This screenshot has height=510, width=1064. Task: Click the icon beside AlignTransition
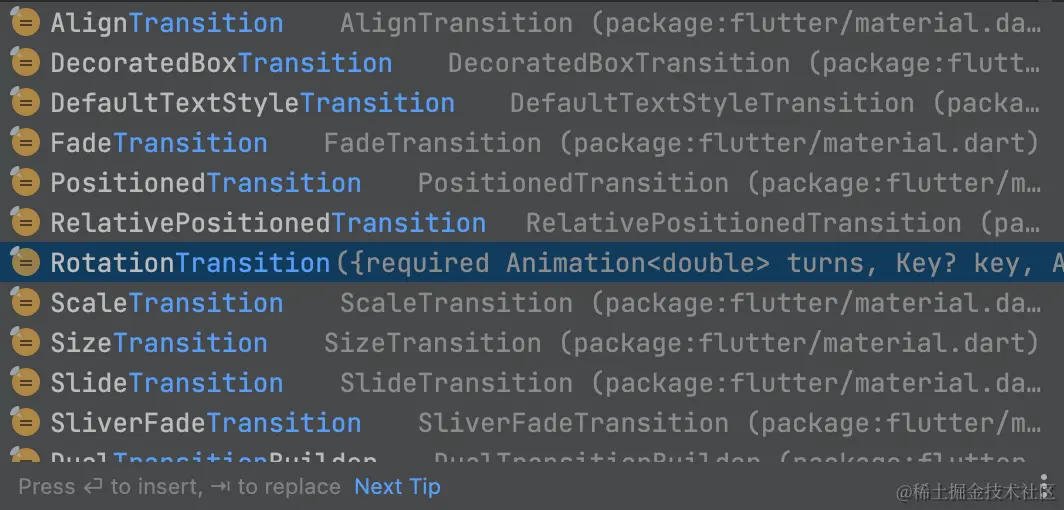24,23
